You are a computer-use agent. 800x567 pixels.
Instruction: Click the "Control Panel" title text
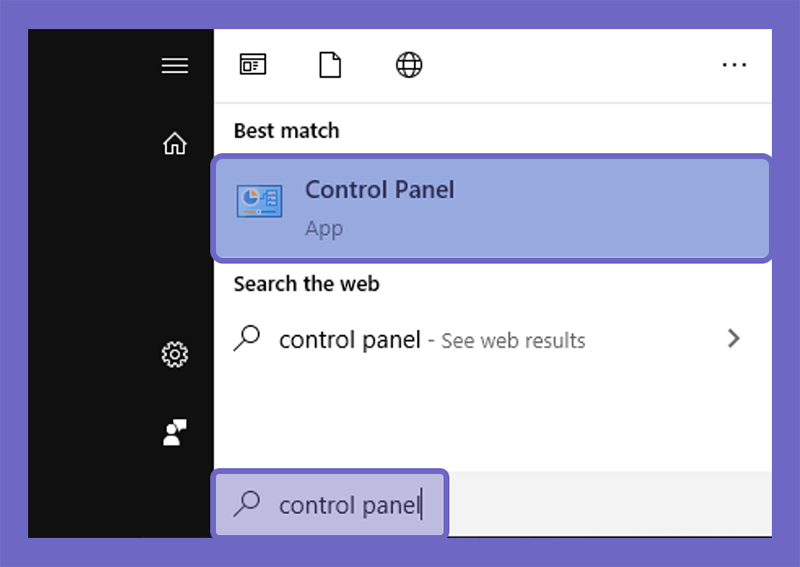coord(380,190)
